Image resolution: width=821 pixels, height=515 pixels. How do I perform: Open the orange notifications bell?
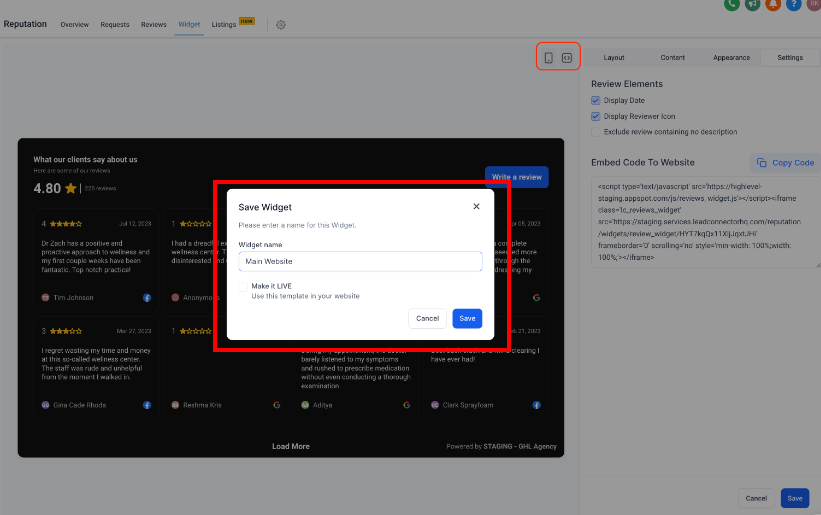[773, 4]
